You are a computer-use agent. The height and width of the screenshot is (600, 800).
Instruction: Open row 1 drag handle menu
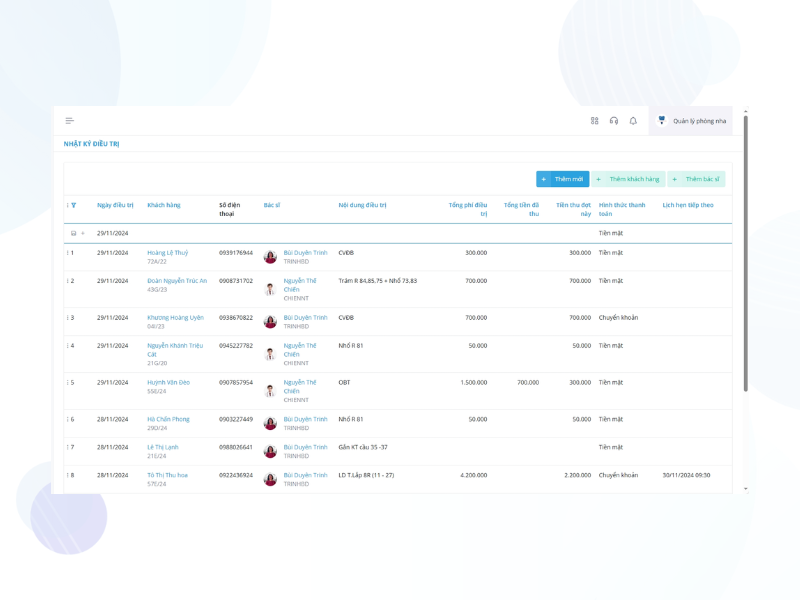67,253
